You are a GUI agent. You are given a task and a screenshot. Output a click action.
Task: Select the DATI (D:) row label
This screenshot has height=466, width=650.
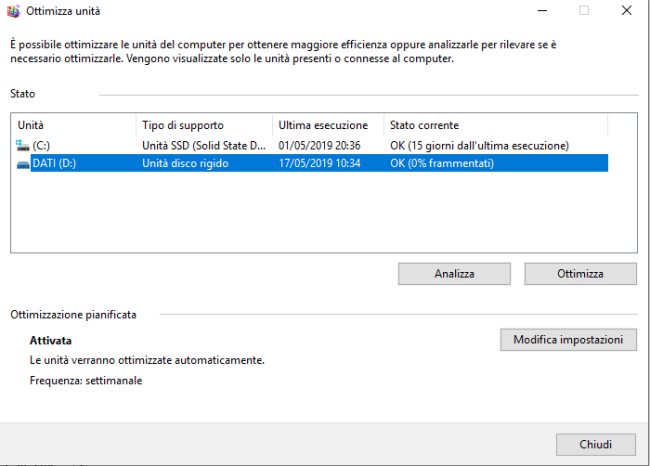(x=54, y=163)
